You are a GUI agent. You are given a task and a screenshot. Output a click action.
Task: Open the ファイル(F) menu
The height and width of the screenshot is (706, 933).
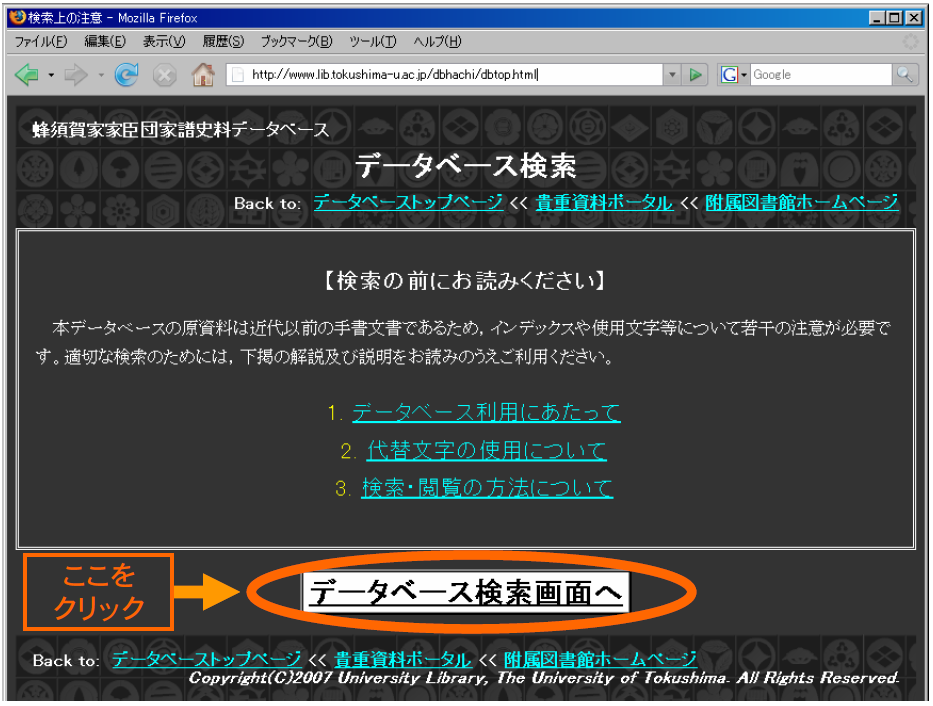[41, 42]
